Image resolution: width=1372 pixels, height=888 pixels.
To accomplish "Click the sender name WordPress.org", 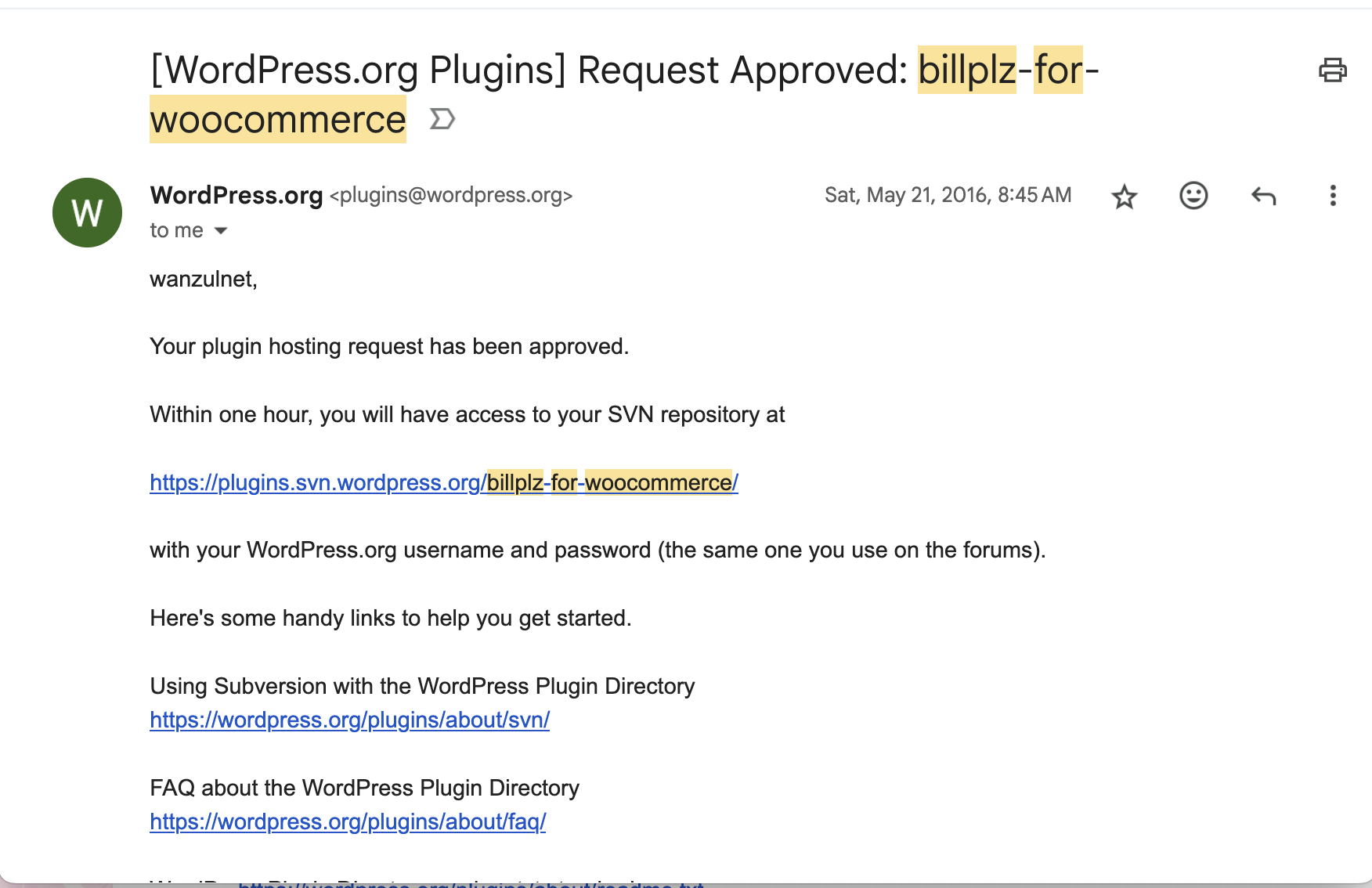I will pyautogui.click(x=236, y=195).
